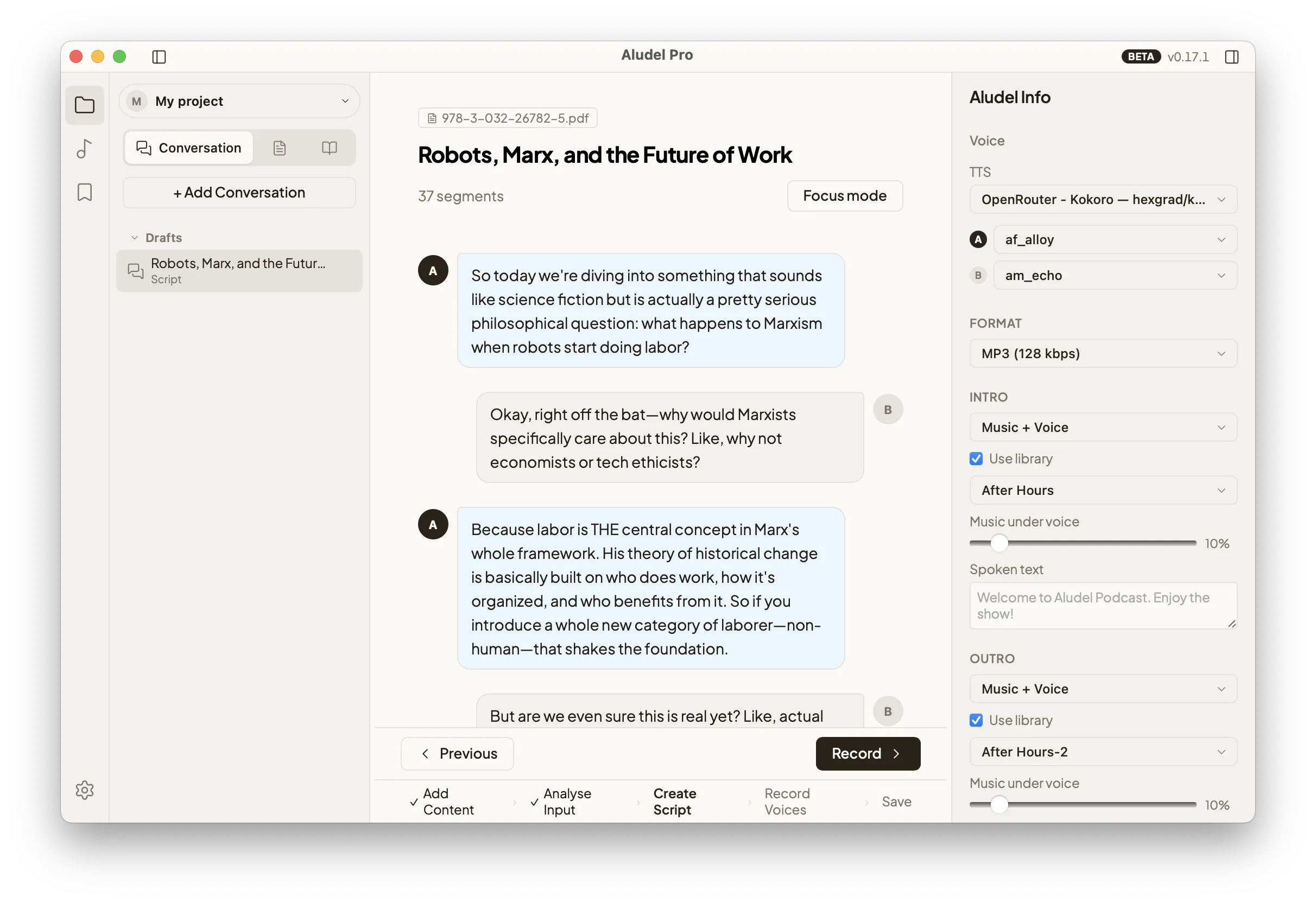Go to Previous step
1316x903 pixels.
pyautogui.click(x=457, y=754)
